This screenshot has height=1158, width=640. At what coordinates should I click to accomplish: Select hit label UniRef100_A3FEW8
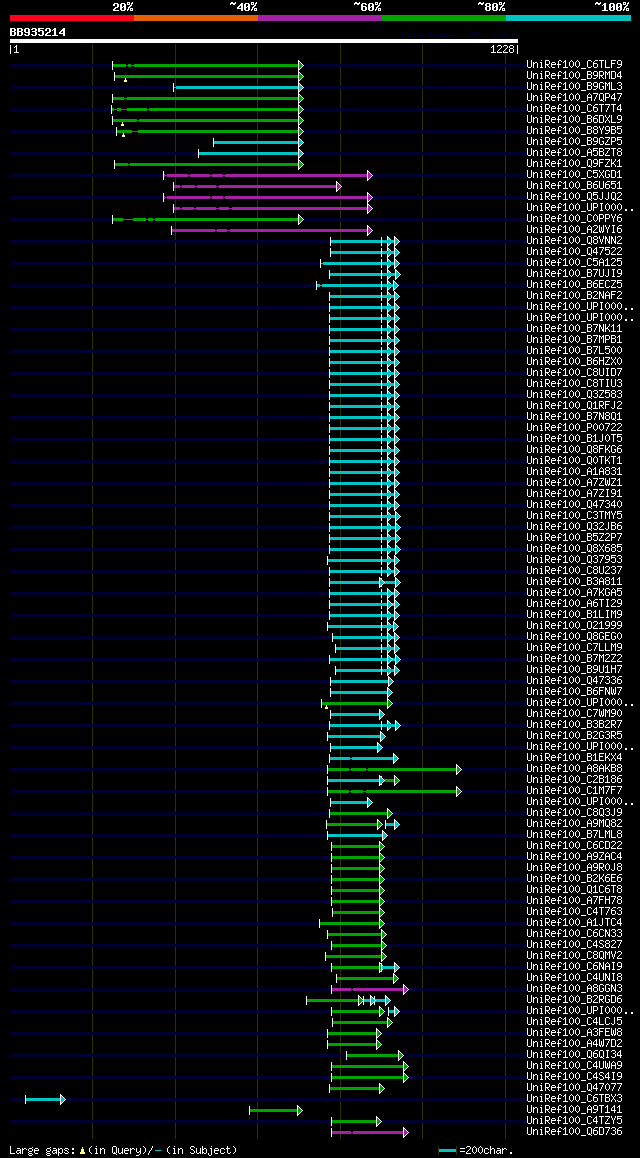[574, 1032]
